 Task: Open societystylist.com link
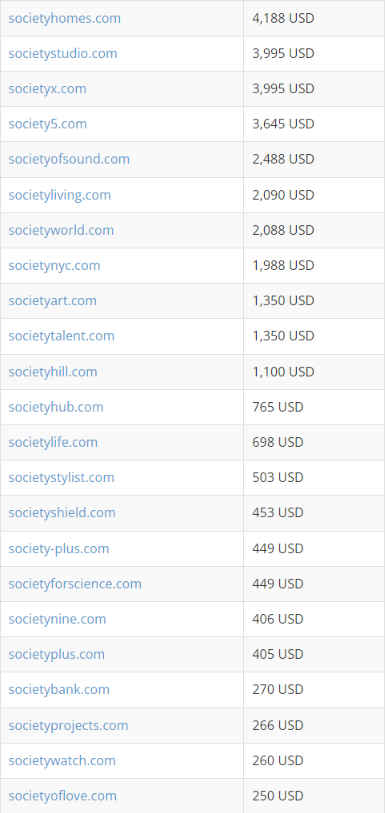pyautogui.click(x=61, y=478)
